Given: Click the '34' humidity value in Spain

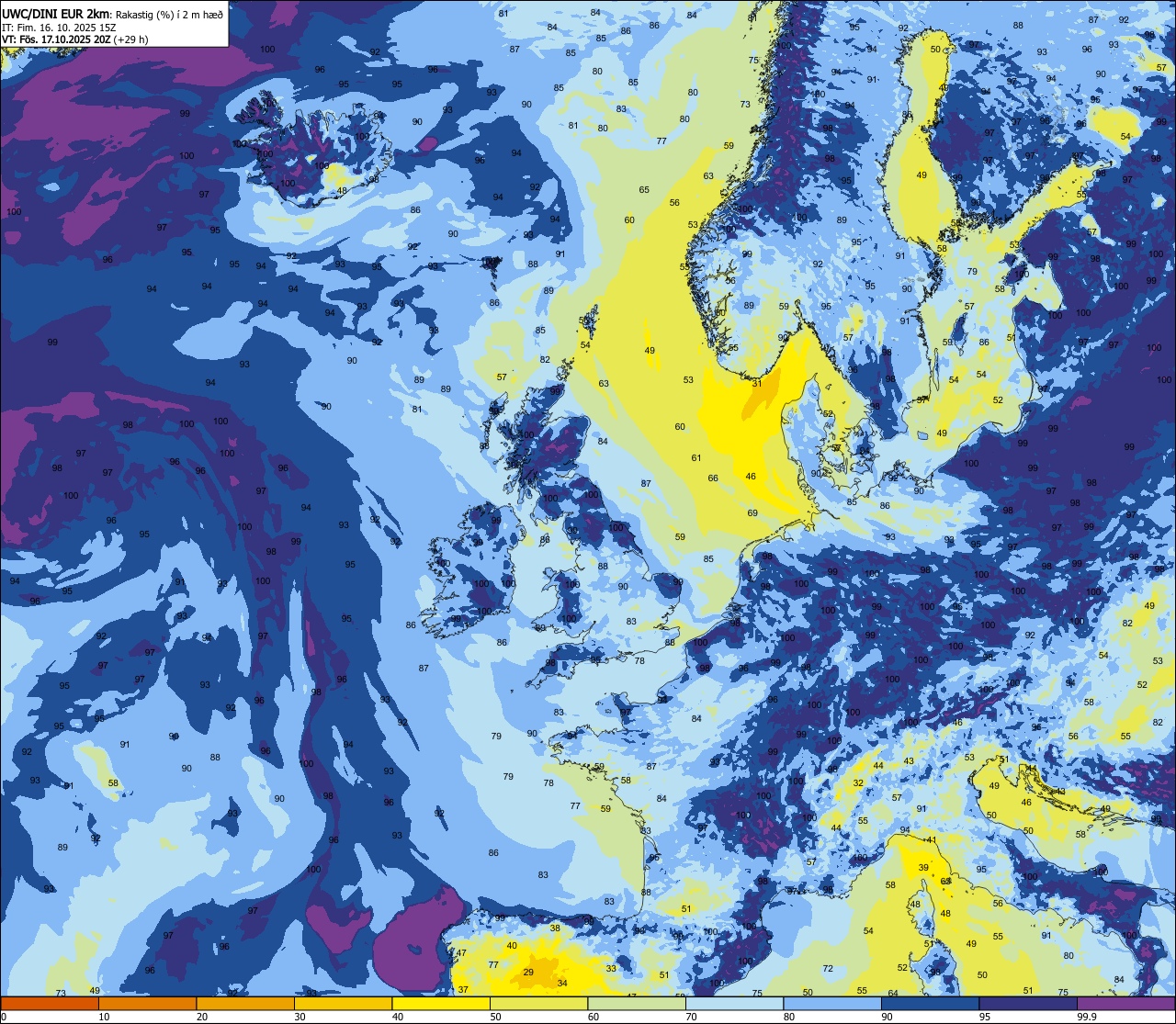Looking at the screenshot, I should 562,984.
